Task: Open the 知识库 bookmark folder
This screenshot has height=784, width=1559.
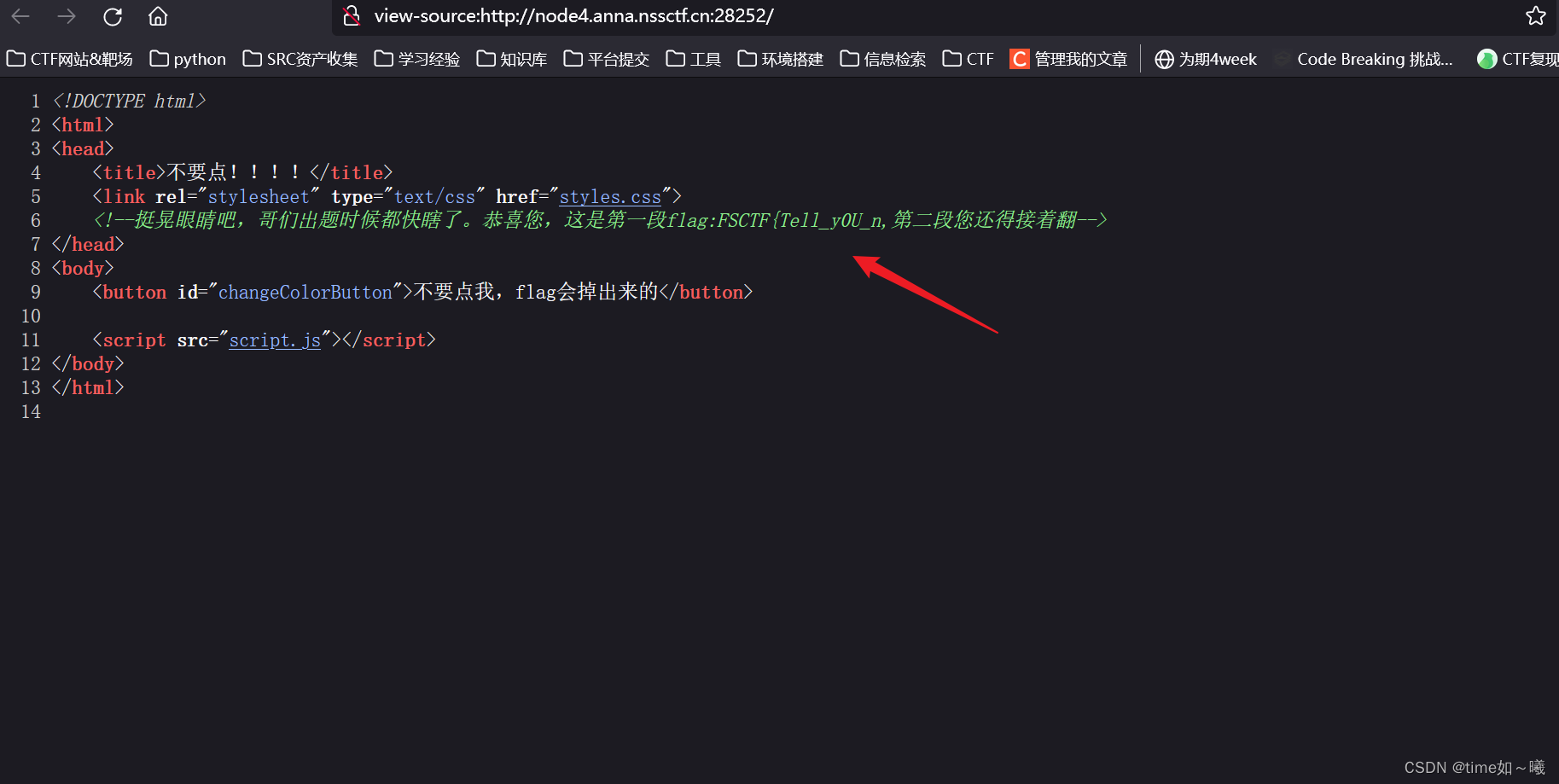Action: 512,59
